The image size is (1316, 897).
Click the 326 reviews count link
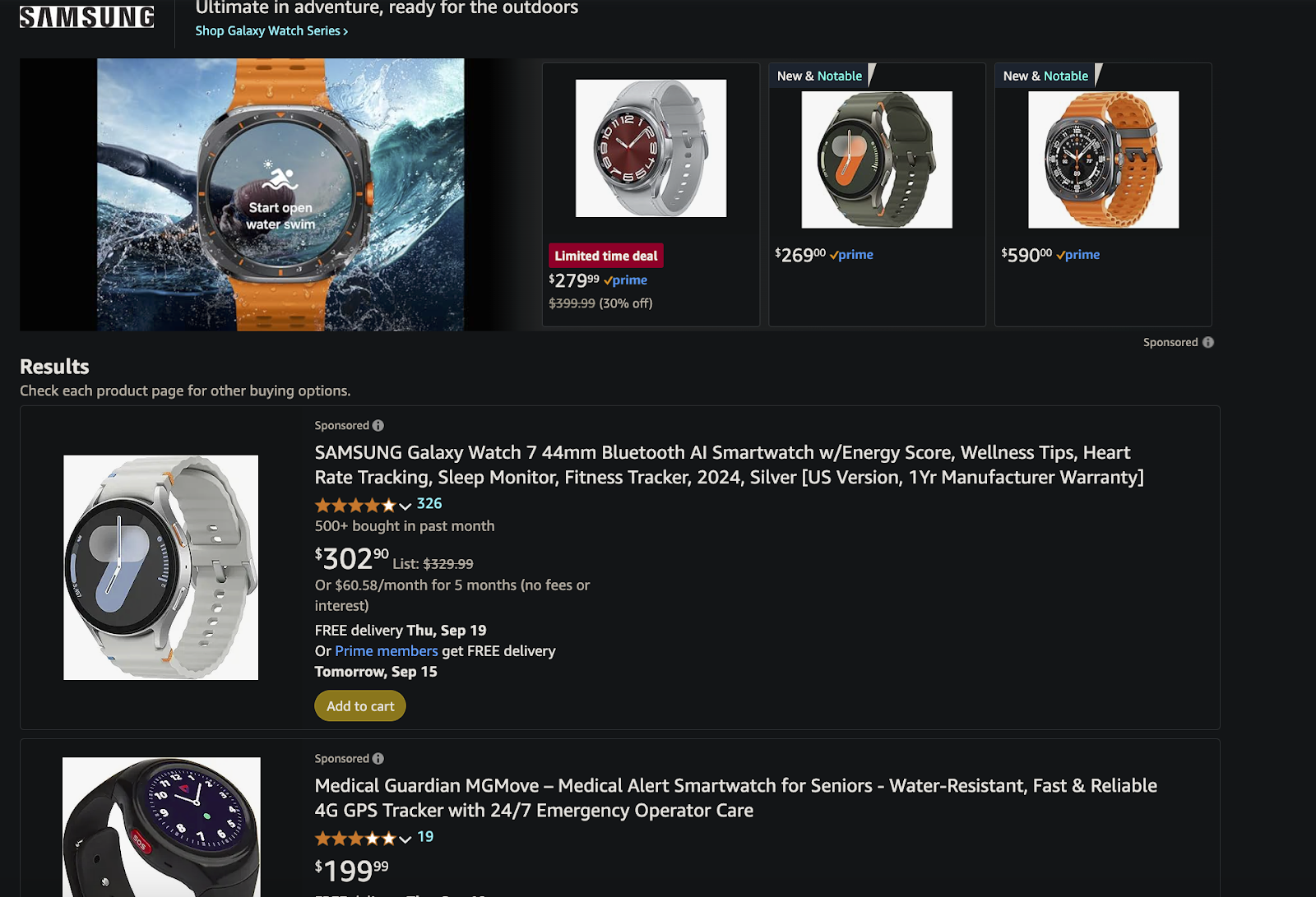(429, 503)
